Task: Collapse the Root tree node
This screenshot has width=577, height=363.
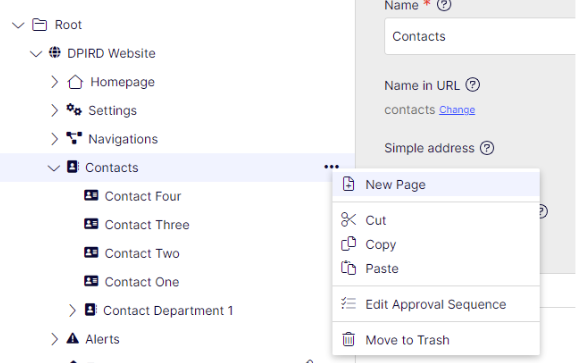Action: click(x=18, y=25)
